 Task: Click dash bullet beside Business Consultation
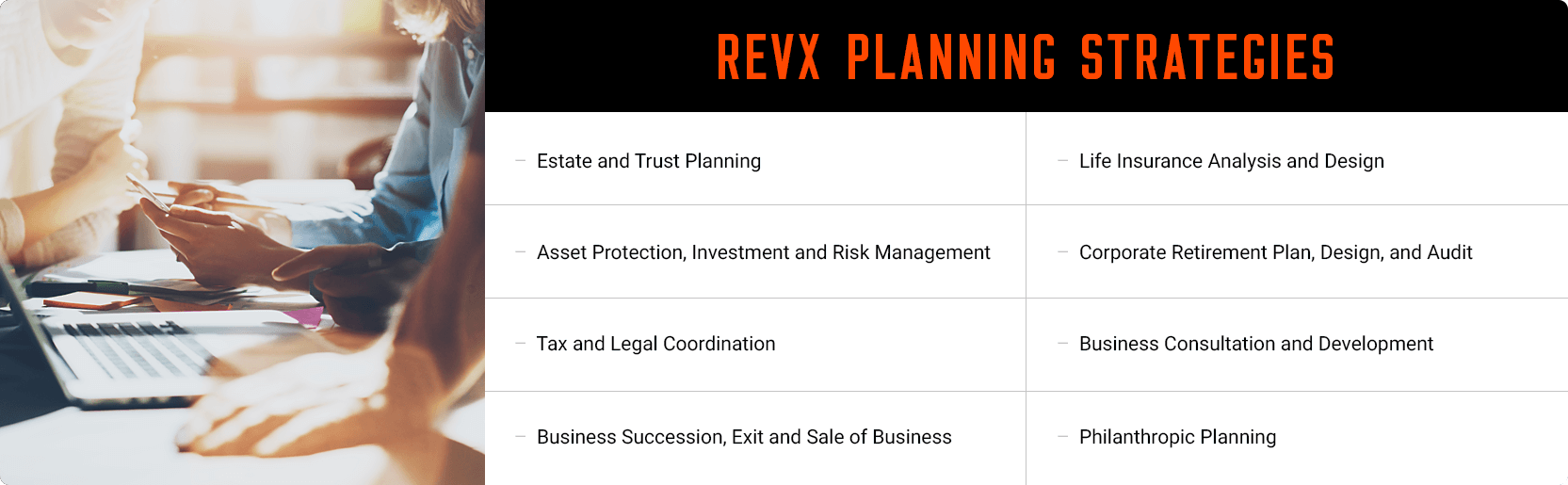1062,344
